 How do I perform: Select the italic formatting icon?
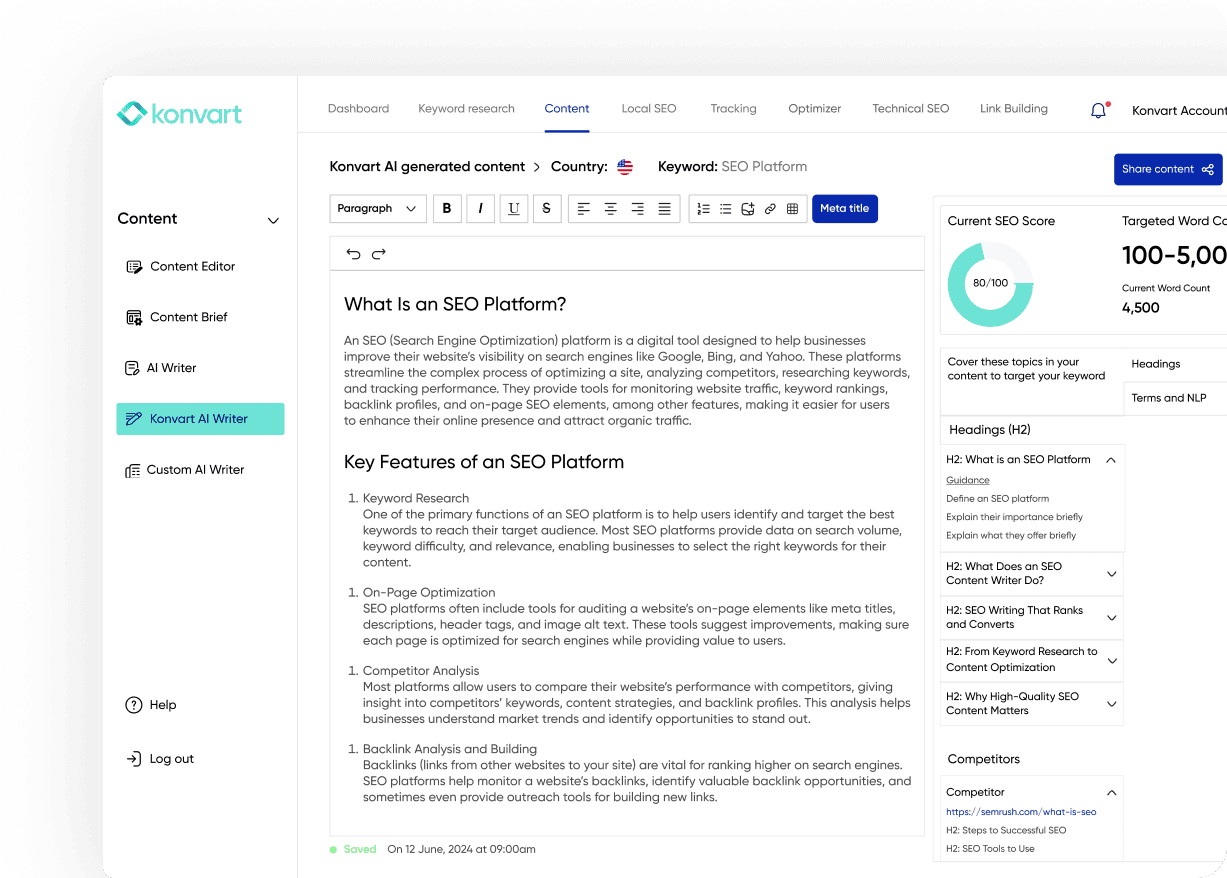pyautogui.click(x=480, y=208)
